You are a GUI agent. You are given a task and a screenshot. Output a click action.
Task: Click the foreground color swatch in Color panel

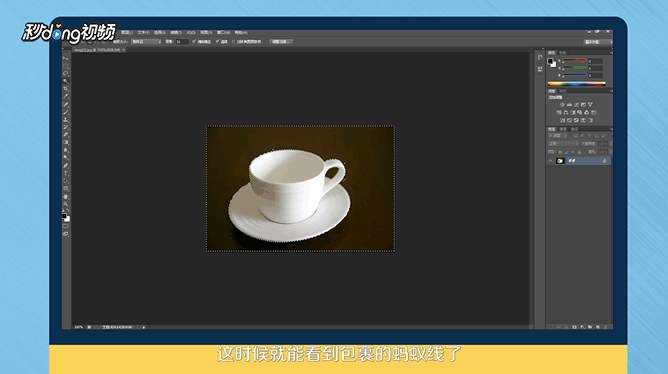550,60
